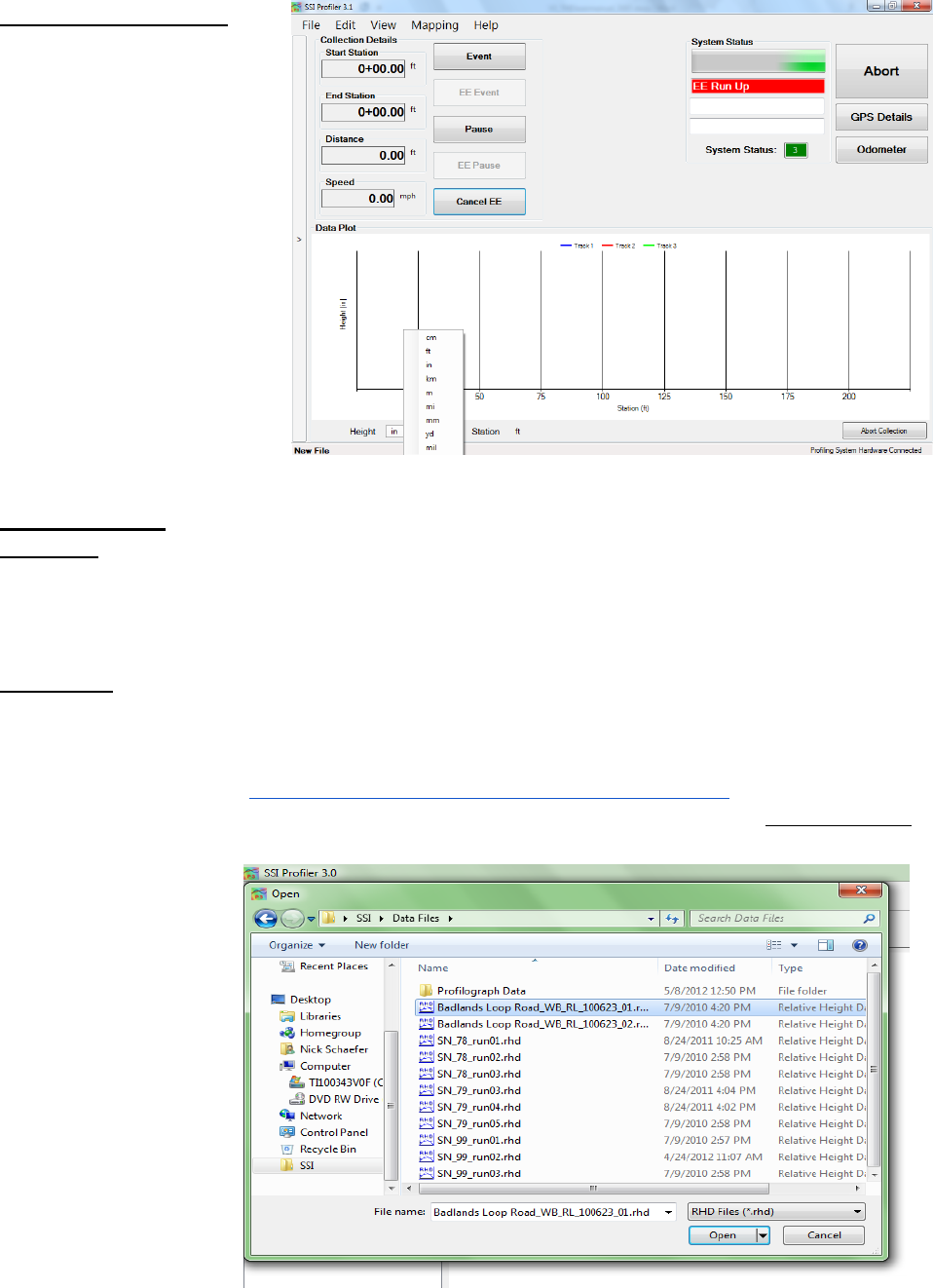
Task: Click Cancel in the Open dialog
Action: (824, 1235)
